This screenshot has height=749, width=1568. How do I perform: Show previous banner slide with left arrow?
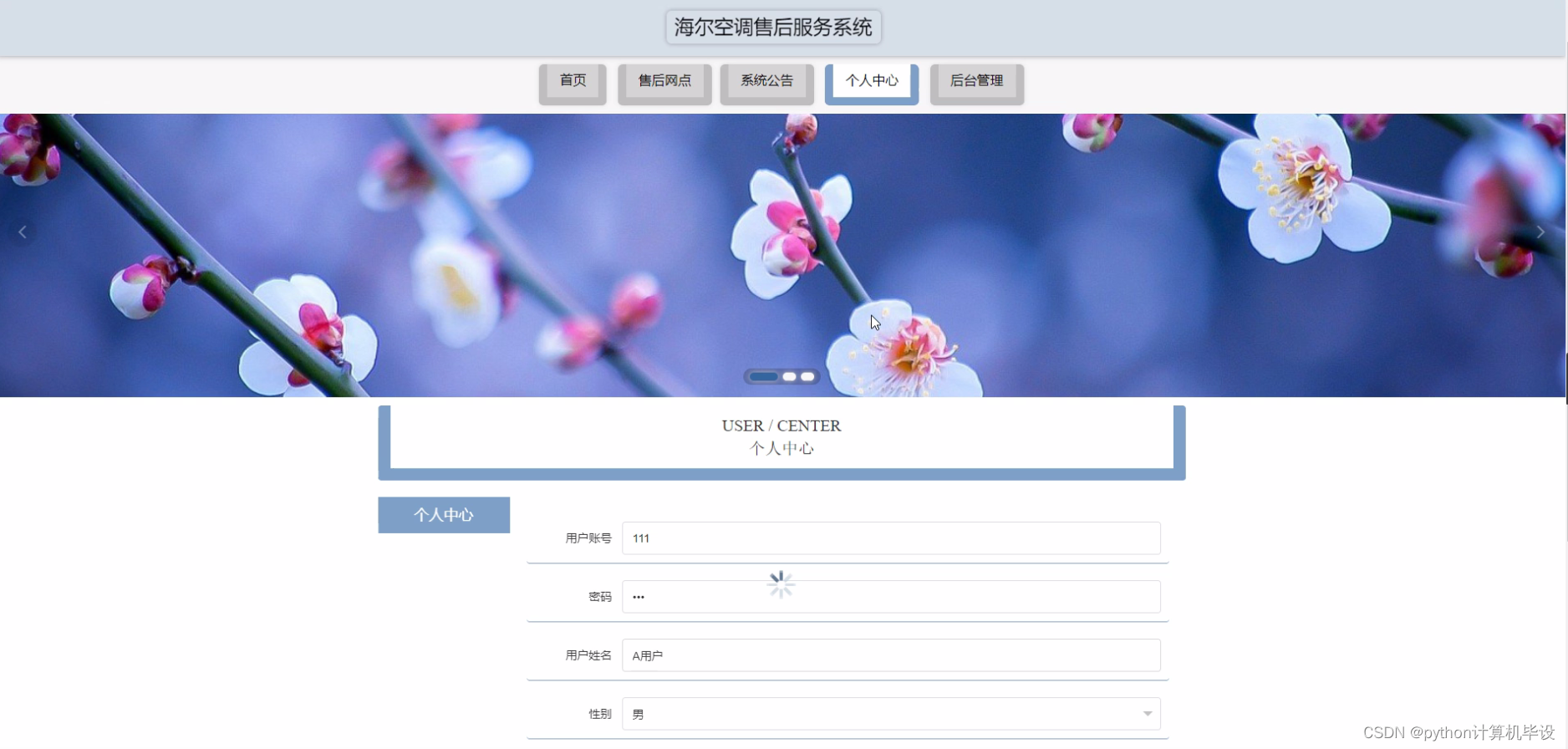point(23,232)
